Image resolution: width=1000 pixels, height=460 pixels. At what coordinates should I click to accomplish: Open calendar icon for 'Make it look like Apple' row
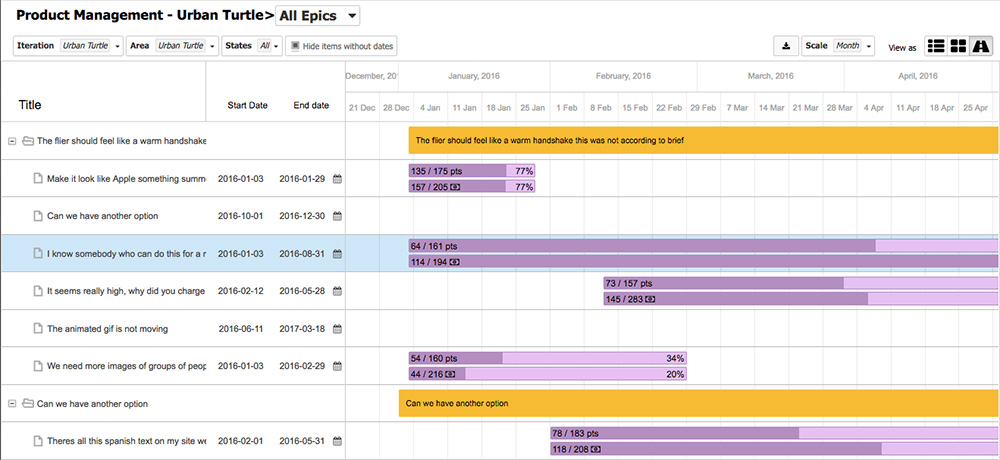point(337,178)
